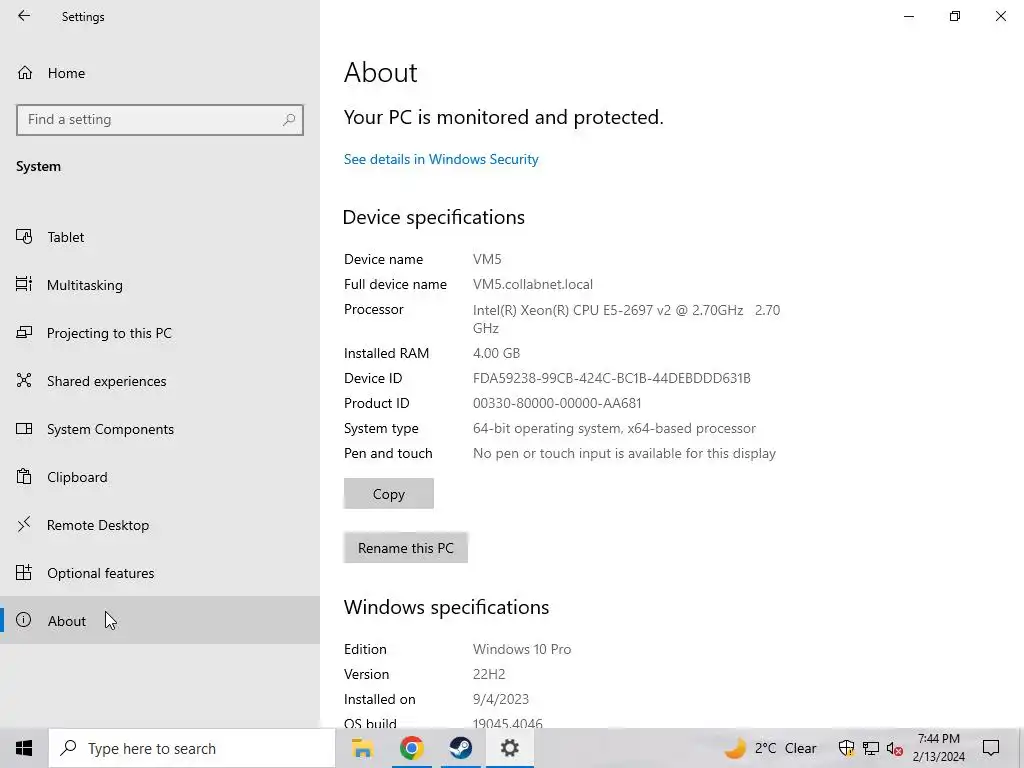Click the About info icon
The height and width of the screenshot is (768, 1024).
(24, 620)
